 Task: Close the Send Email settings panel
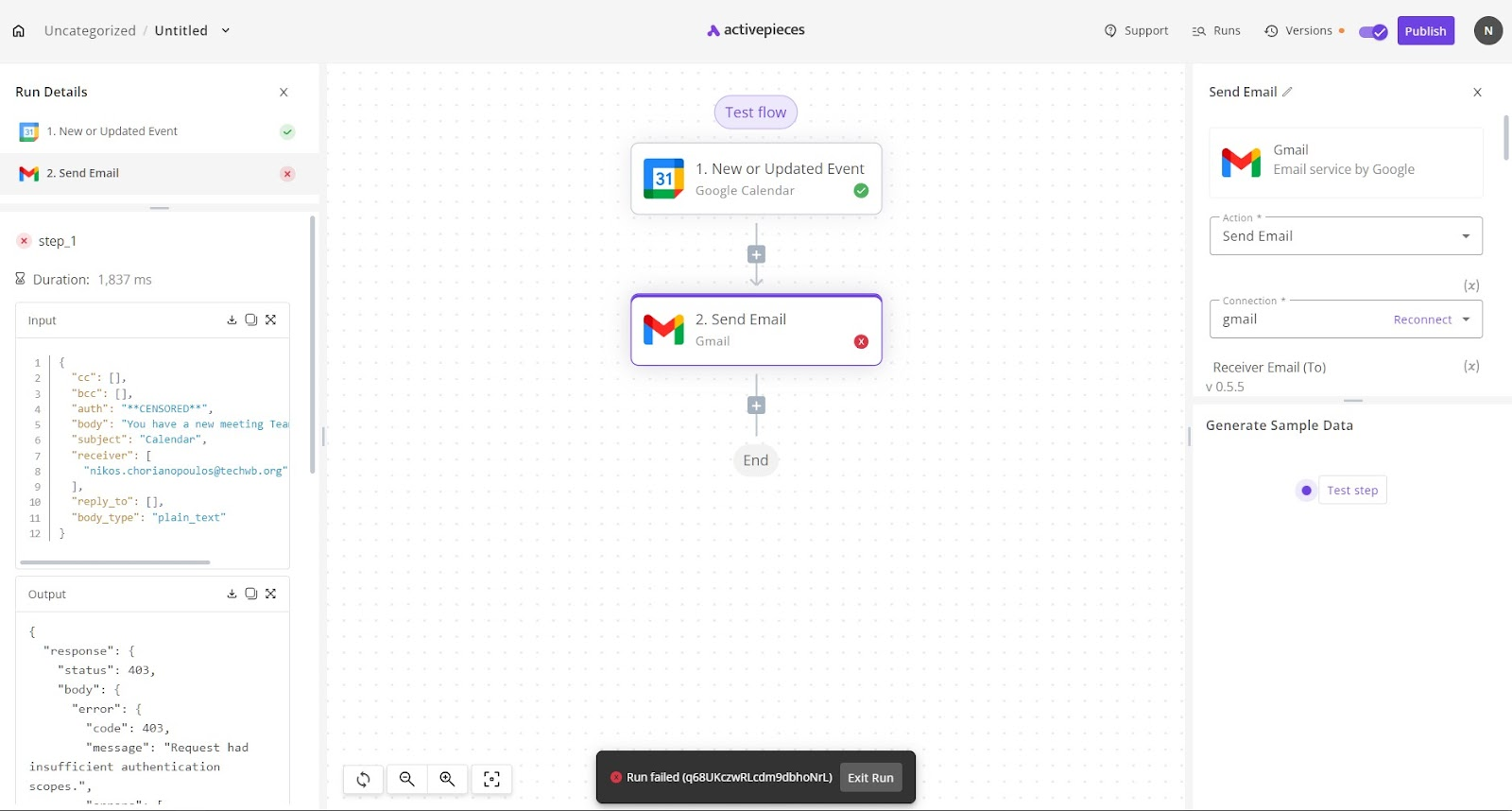coord(1477,92)
